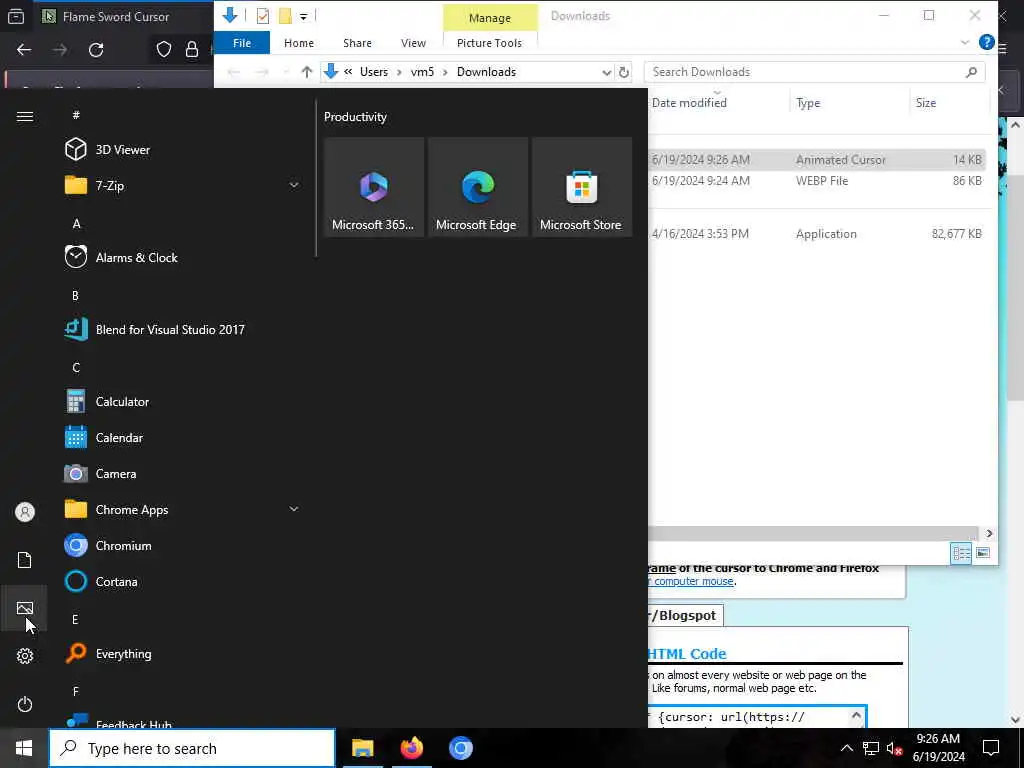Open the address bar history dropdown
The image size is (1024, 768).
tap(606, 72)
